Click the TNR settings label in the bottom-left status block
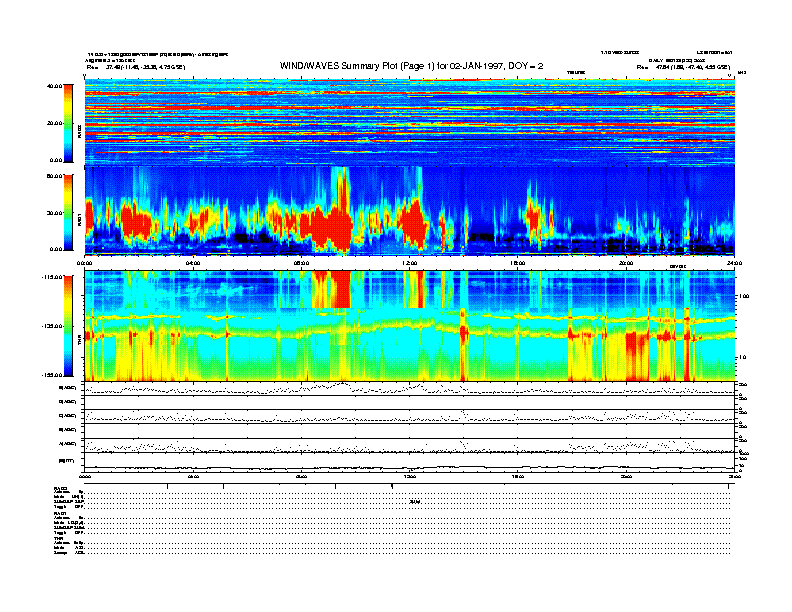Screen dimensions: 792x612 click(58, 538)
